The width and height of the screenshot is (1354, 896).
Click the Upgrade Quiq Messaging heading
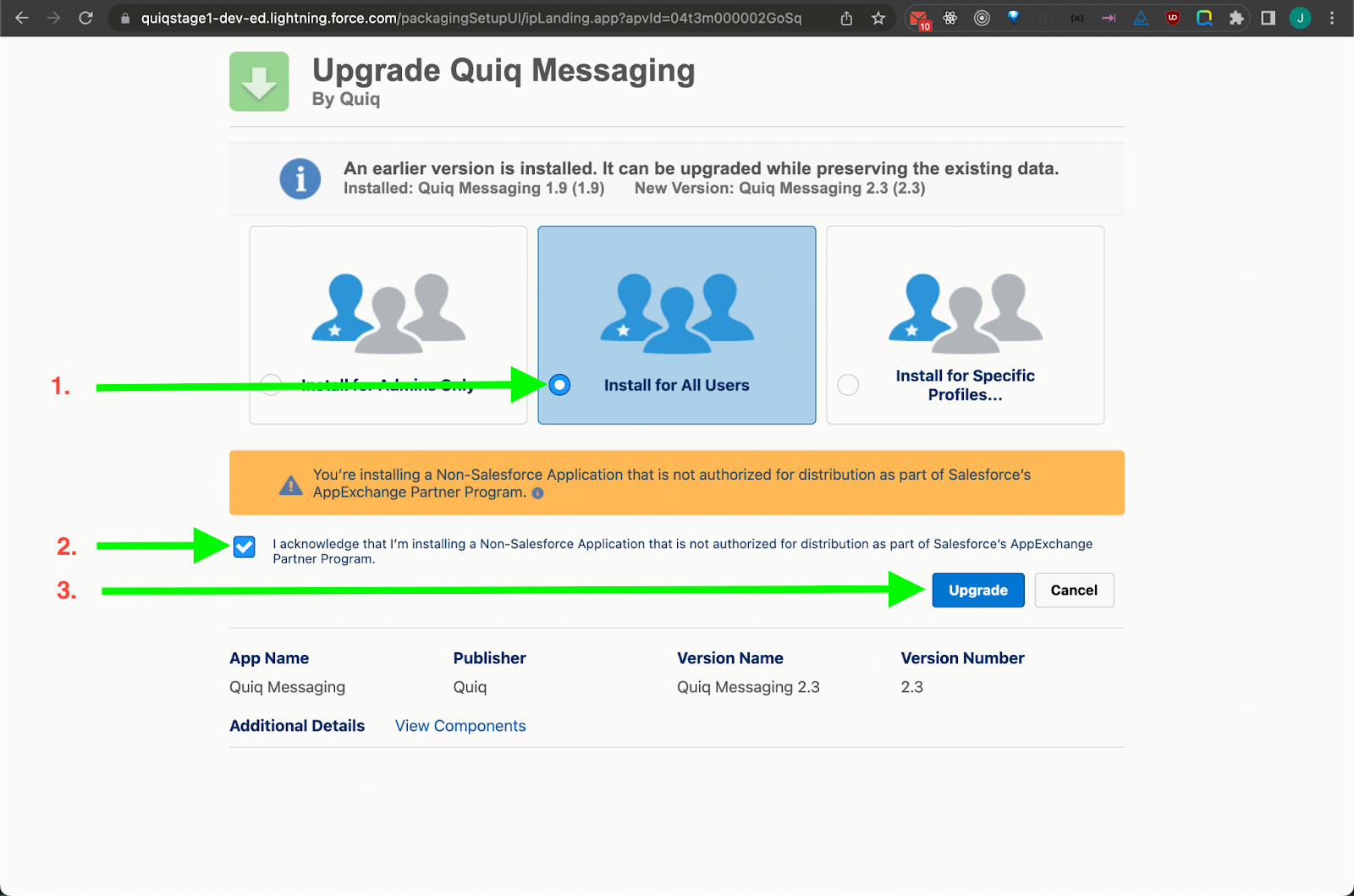coord(504,70)
